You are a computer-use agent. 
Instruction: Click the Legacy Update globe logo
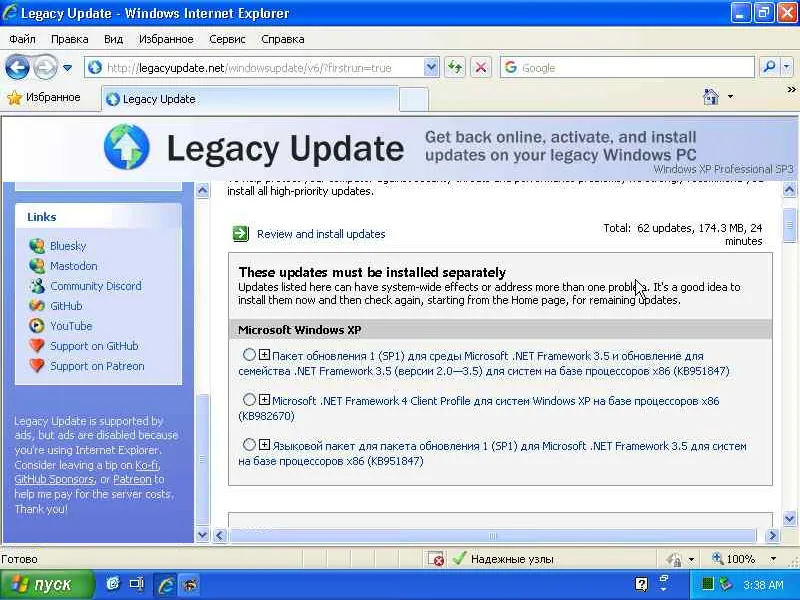pos(127,146)
